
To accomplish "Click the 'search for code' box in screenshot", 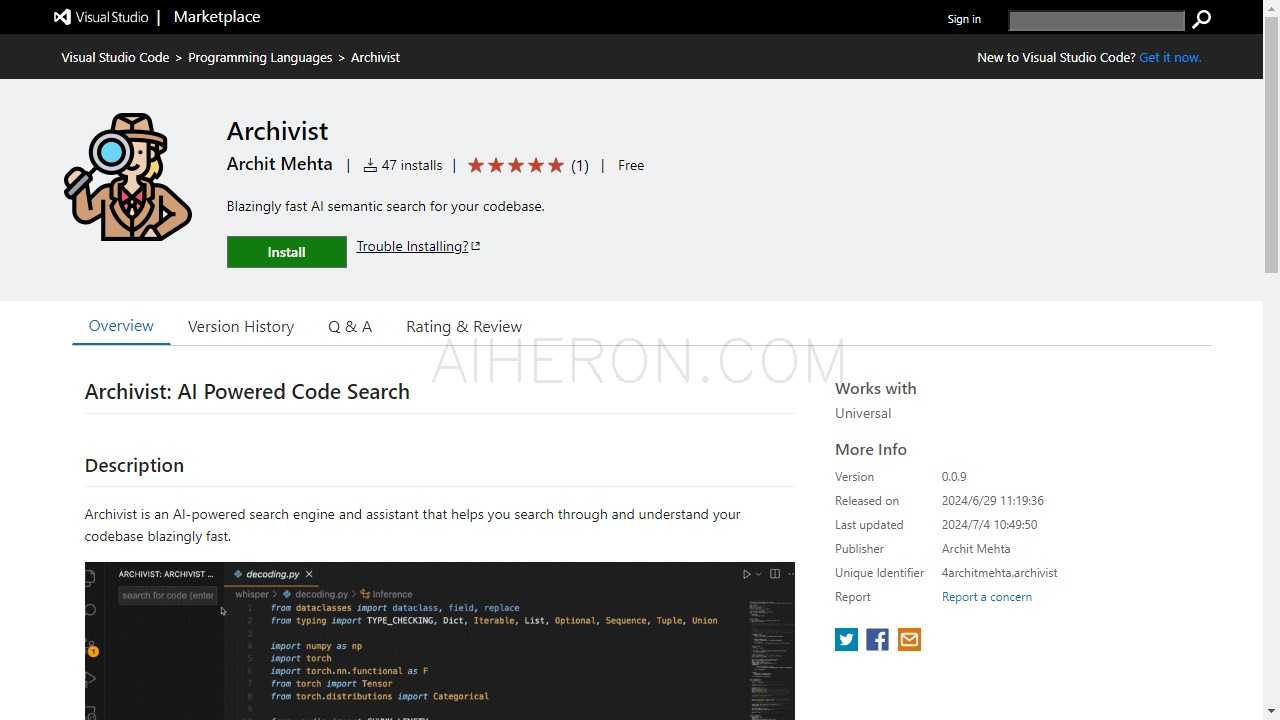I will (168, 595).
